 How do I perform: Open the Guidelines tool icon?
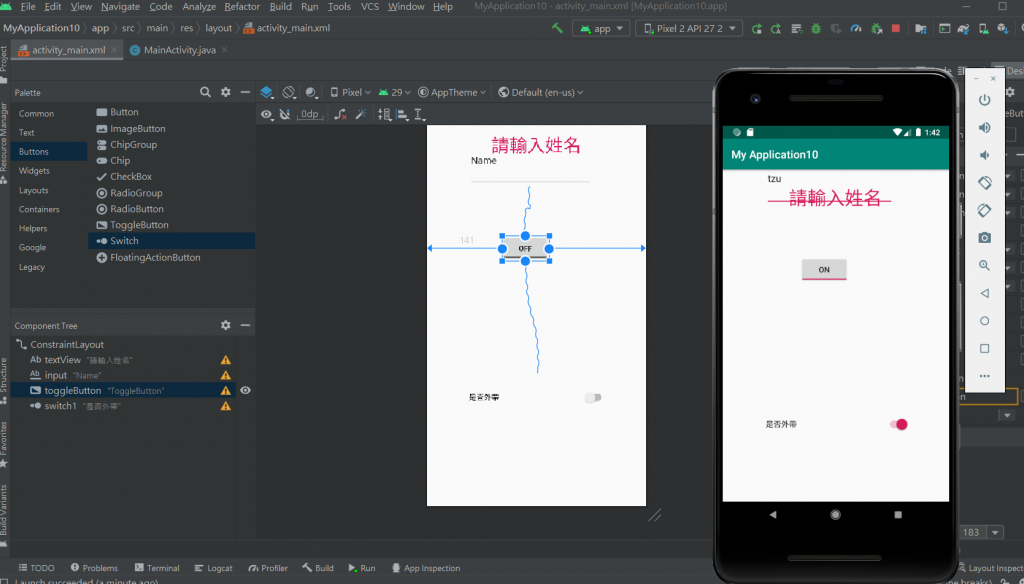(x=419, y=115)
